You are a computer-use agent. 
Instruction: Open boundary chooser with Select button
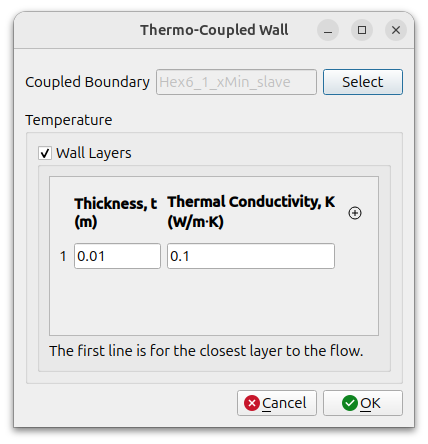(363, 82)
